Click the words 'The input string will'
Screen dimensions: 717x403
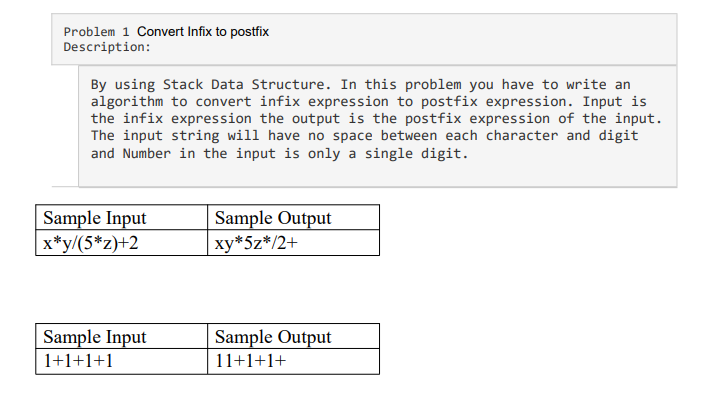click(x=175, y=136)
